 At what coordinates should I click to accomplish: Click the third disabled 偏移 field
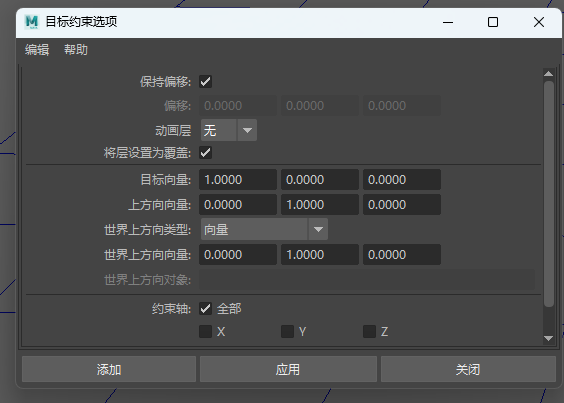pos(402,106)
